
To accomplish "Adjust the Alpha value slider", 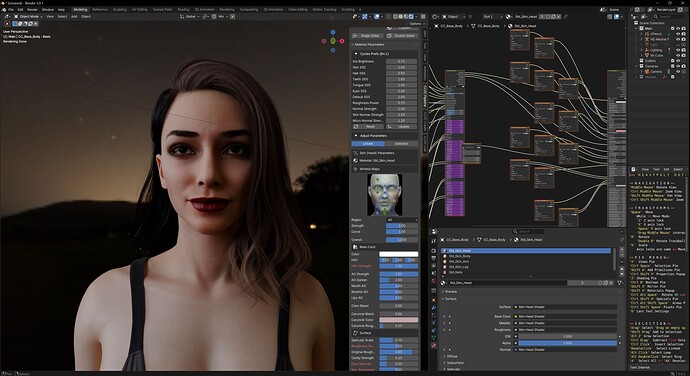I will click(x=567, y=343).
